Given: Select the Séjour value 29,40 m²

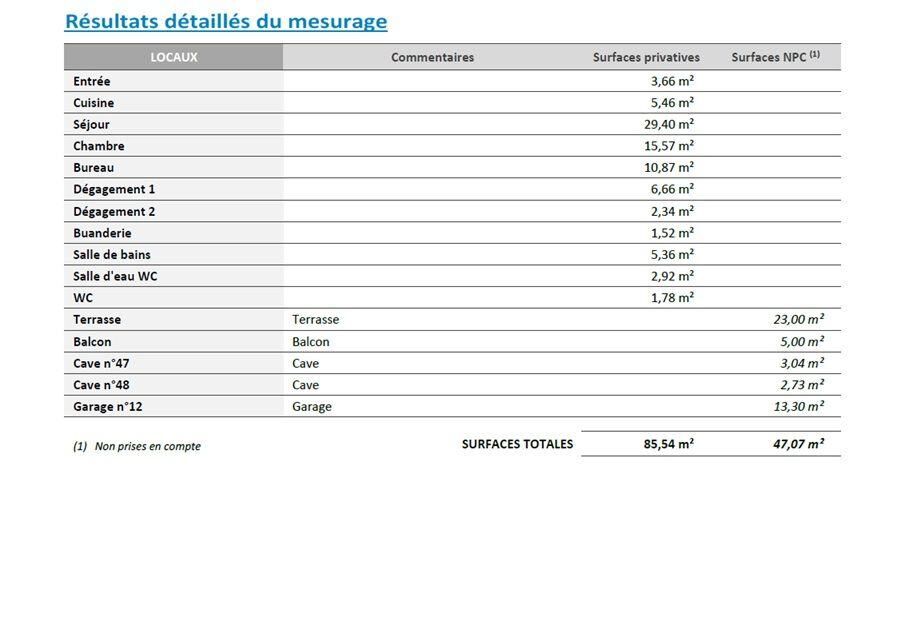Looking at the screenshot, I should [x=669, y=124].
